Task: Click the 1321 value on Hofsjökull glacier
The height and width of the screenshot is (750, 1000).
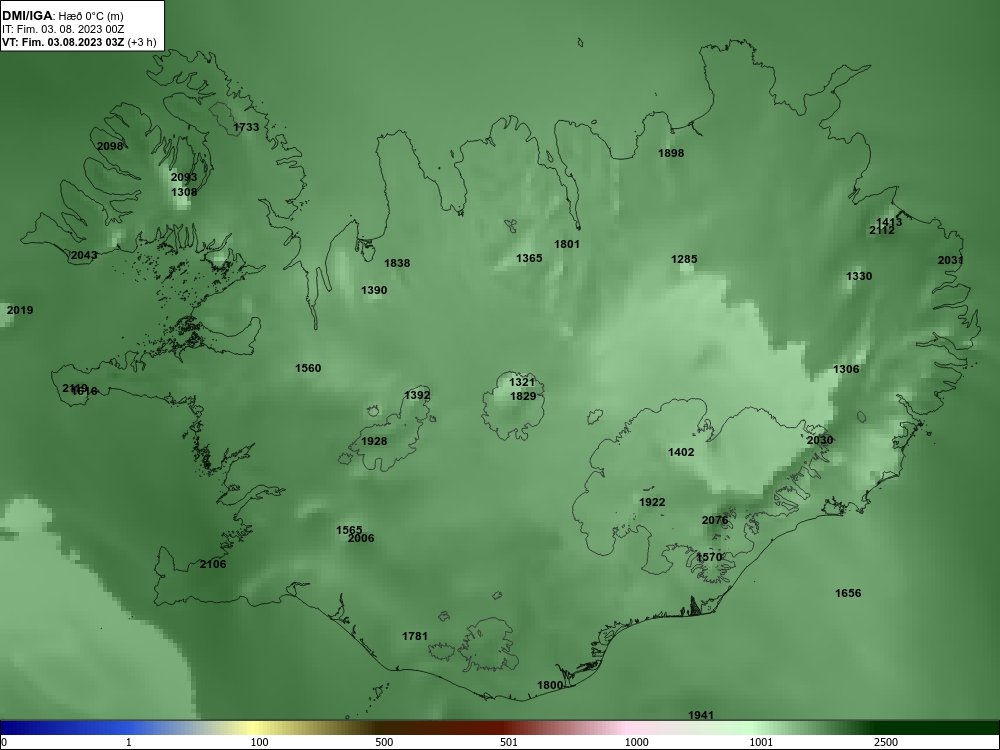Action: [522, 382]
